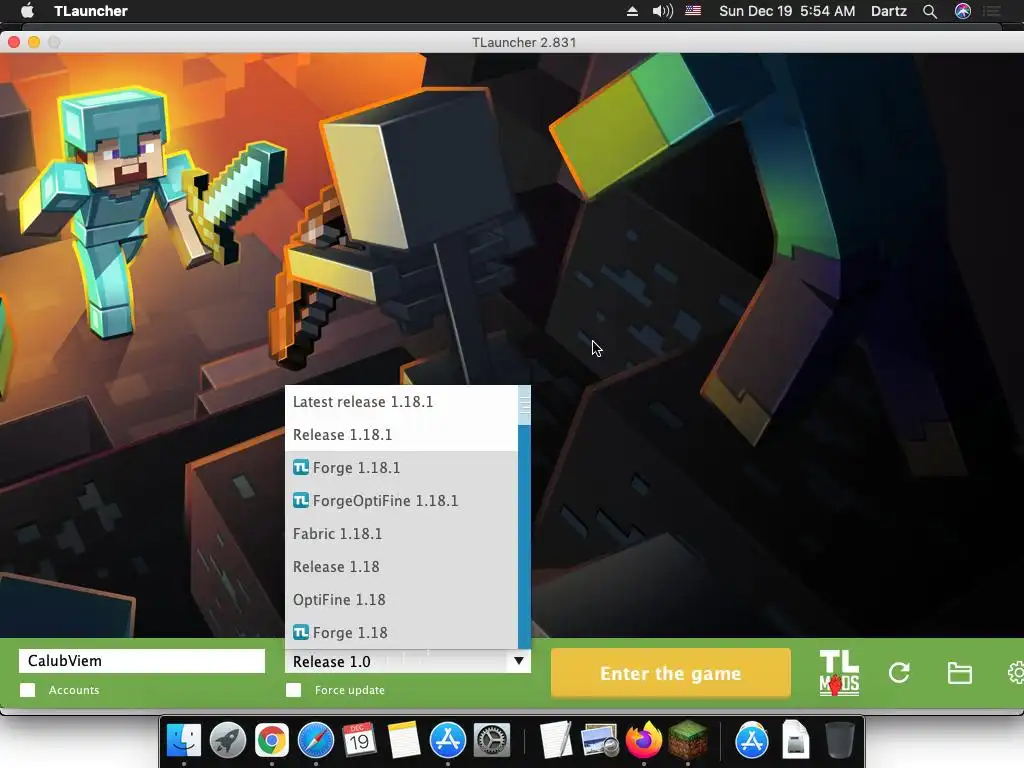Open the App Store icon beside Minecraft in Dock

click(752, 741)
